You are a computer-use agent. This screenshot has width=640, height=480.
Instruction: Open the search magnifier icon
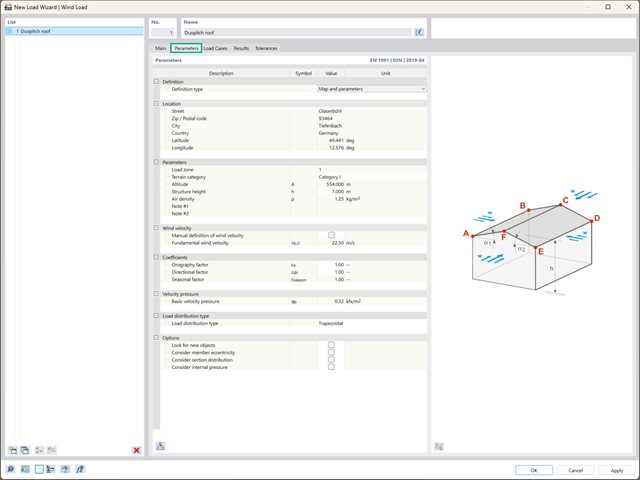pyautogui.click(x=11, y=469)
